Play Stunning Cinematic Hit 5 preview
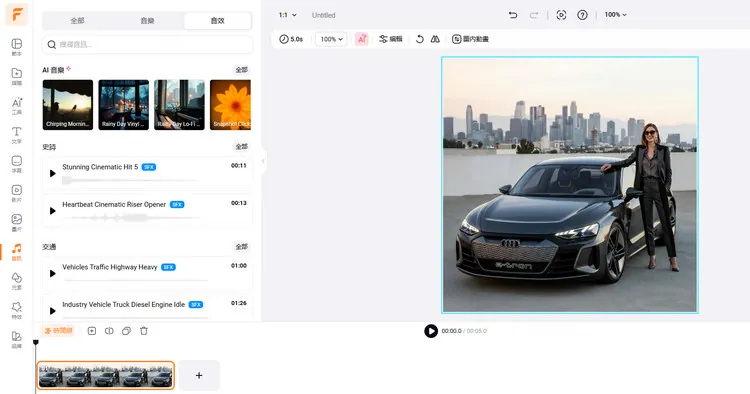Screen dimensions: 750x394 [53, 173]
